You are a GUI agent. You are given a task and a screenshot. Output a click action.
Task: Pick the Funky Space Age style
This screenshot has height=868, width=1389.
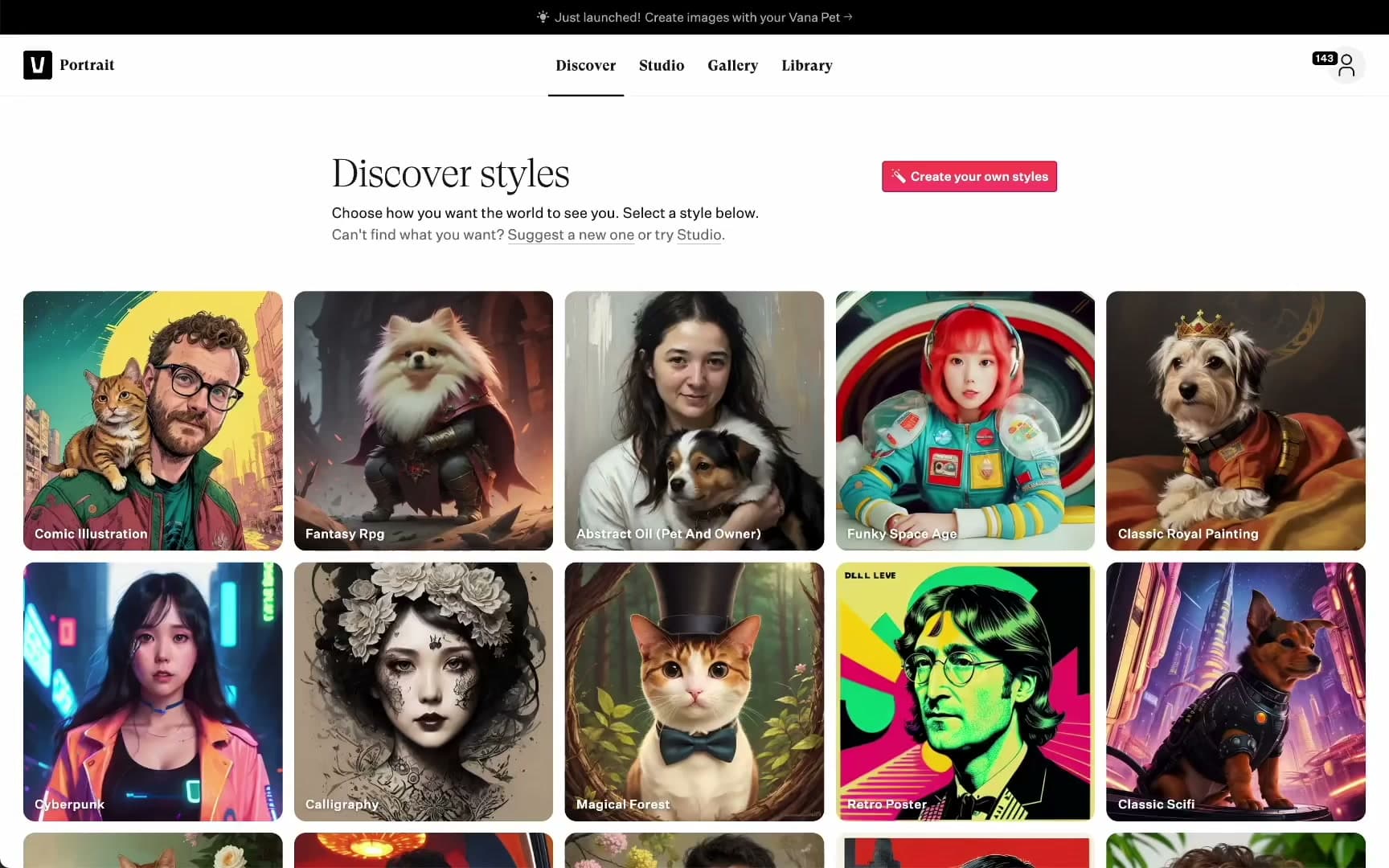click(965, 420)
